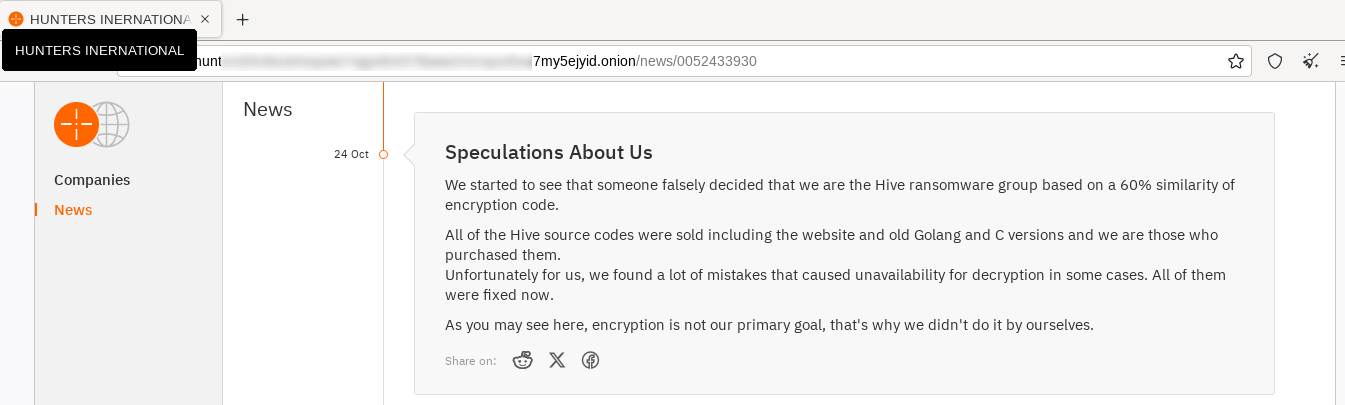The width and height of the screenshot is (1345, 405).
Task: Click the 24 Oct date label
Action: (351, 154)
